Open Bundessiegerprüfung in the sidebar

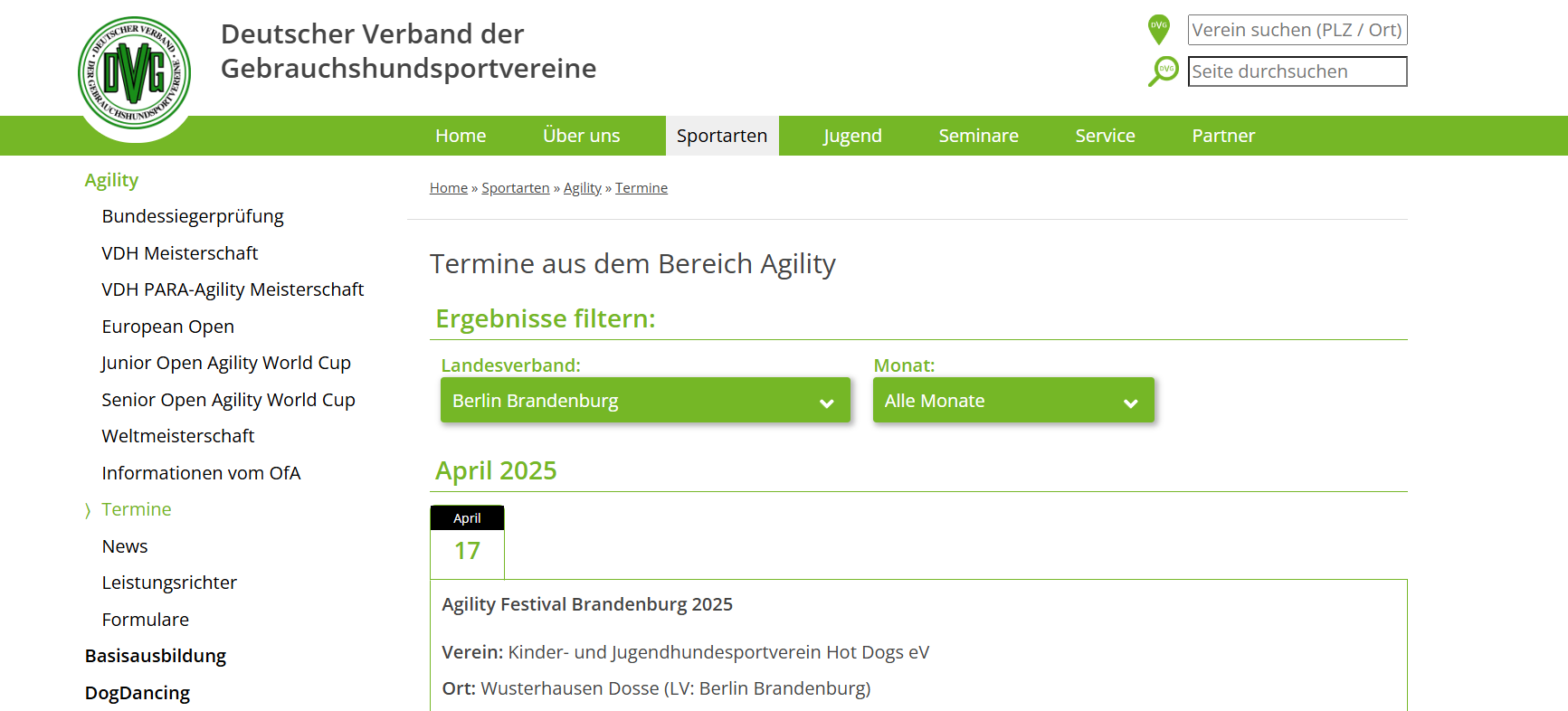[x=193, y=216]
